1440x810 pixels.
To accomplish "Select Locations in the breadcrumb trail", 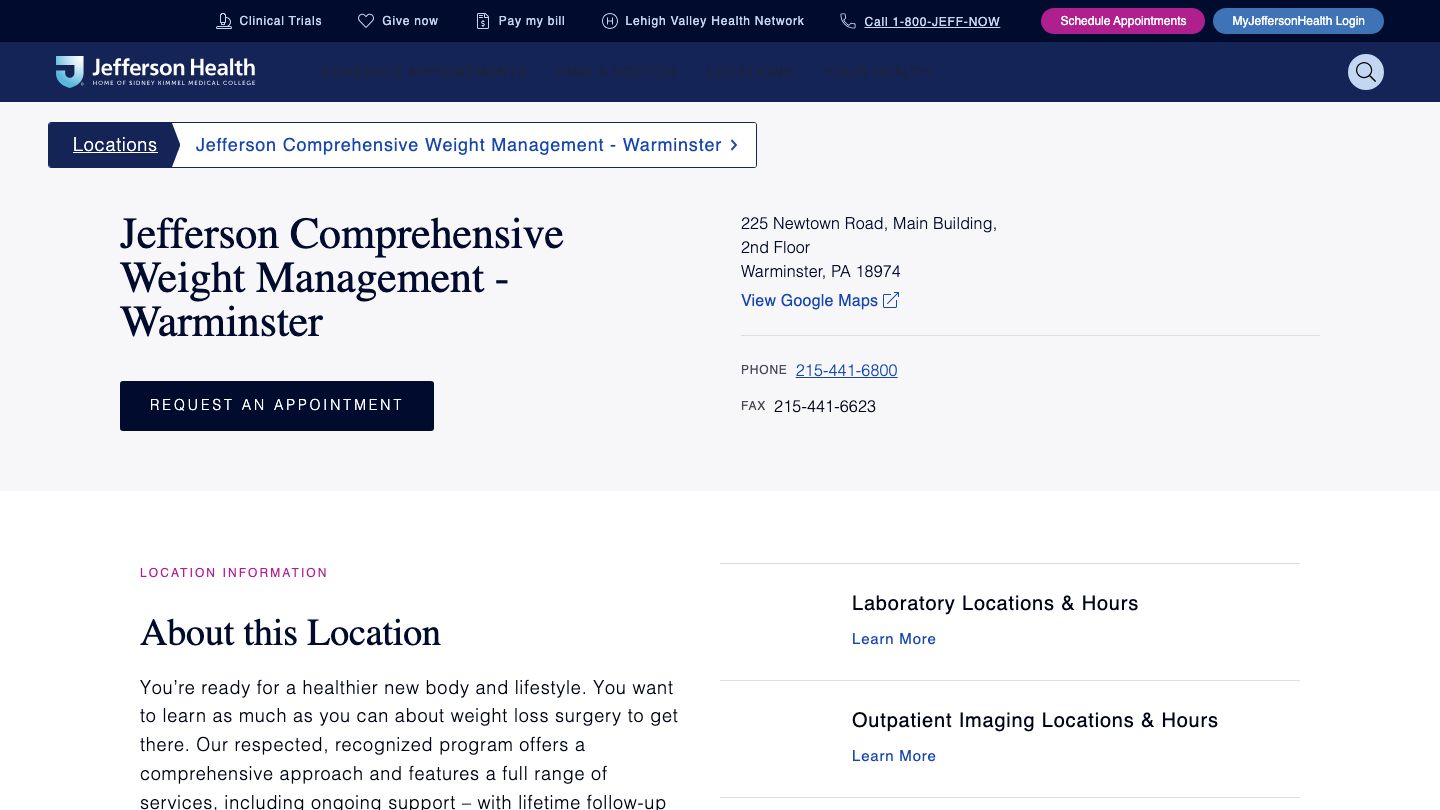I will click(x=115, y=145).
